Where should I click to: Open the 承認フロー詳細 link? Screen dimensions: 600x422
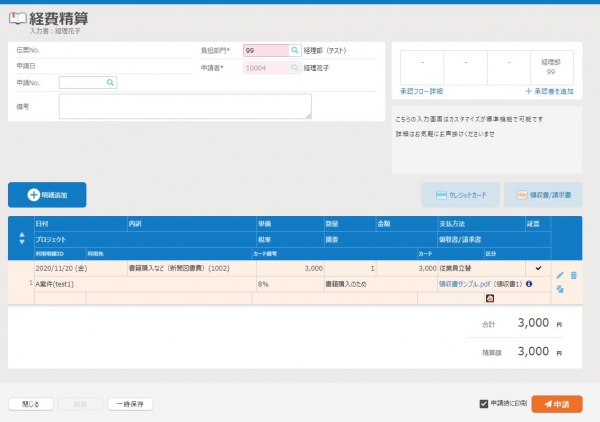coord(422,91)
